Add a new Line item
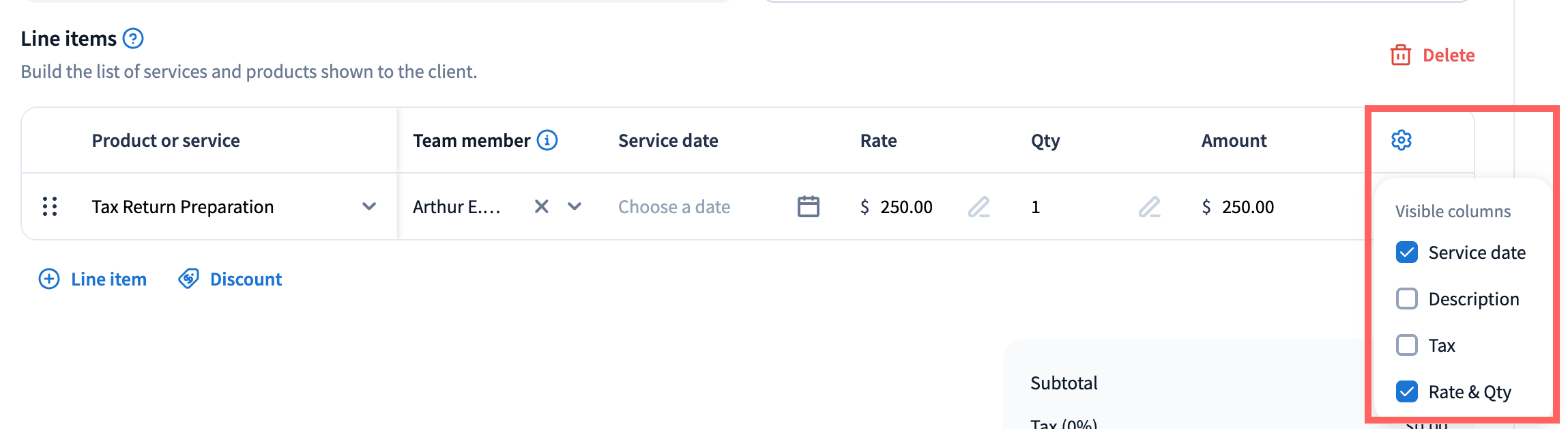Viewport: 1568px width, 429px height. coord(93,279)
